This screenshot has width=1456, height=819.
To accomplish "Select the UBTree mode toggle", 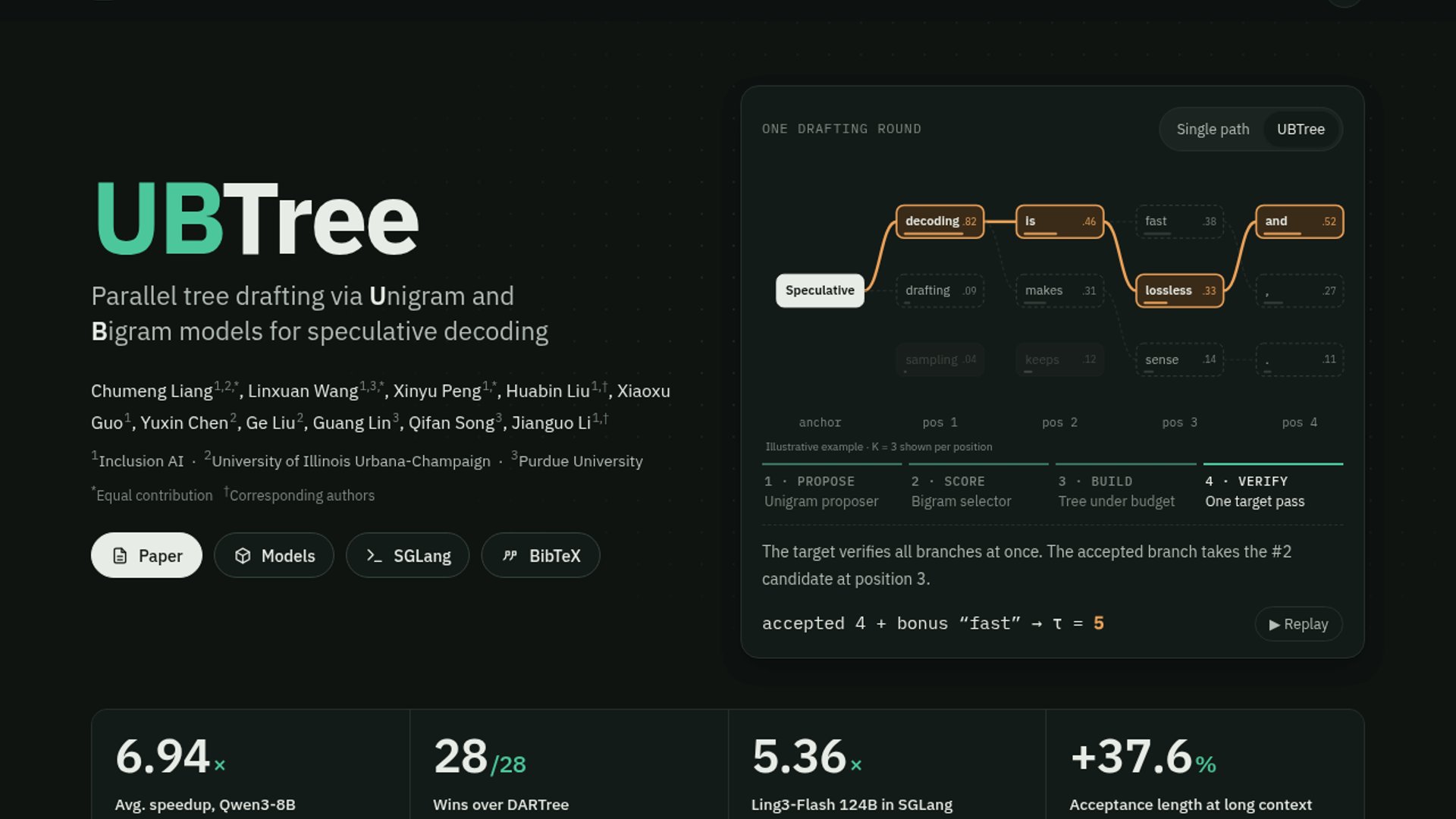I will pos(1301,129).
